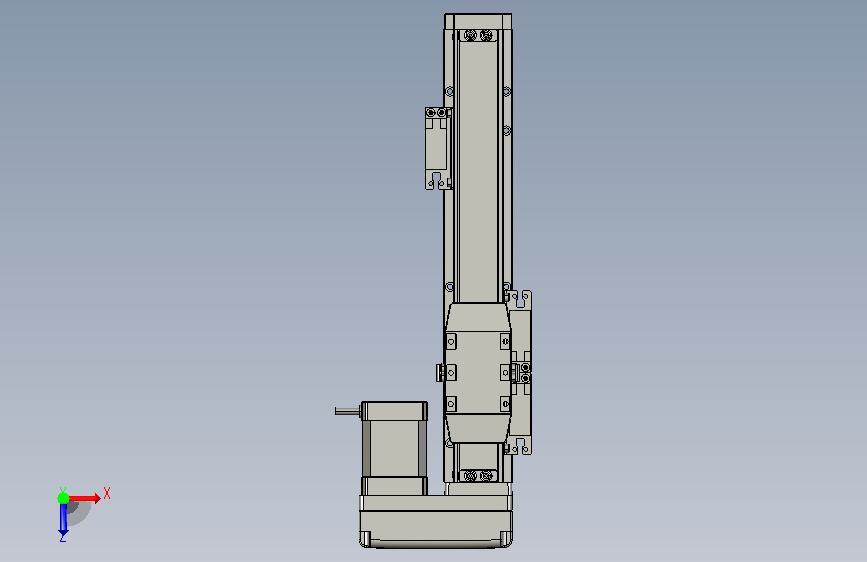
Task: Select the top end cap of the actuator
Action: click(478, 21)
